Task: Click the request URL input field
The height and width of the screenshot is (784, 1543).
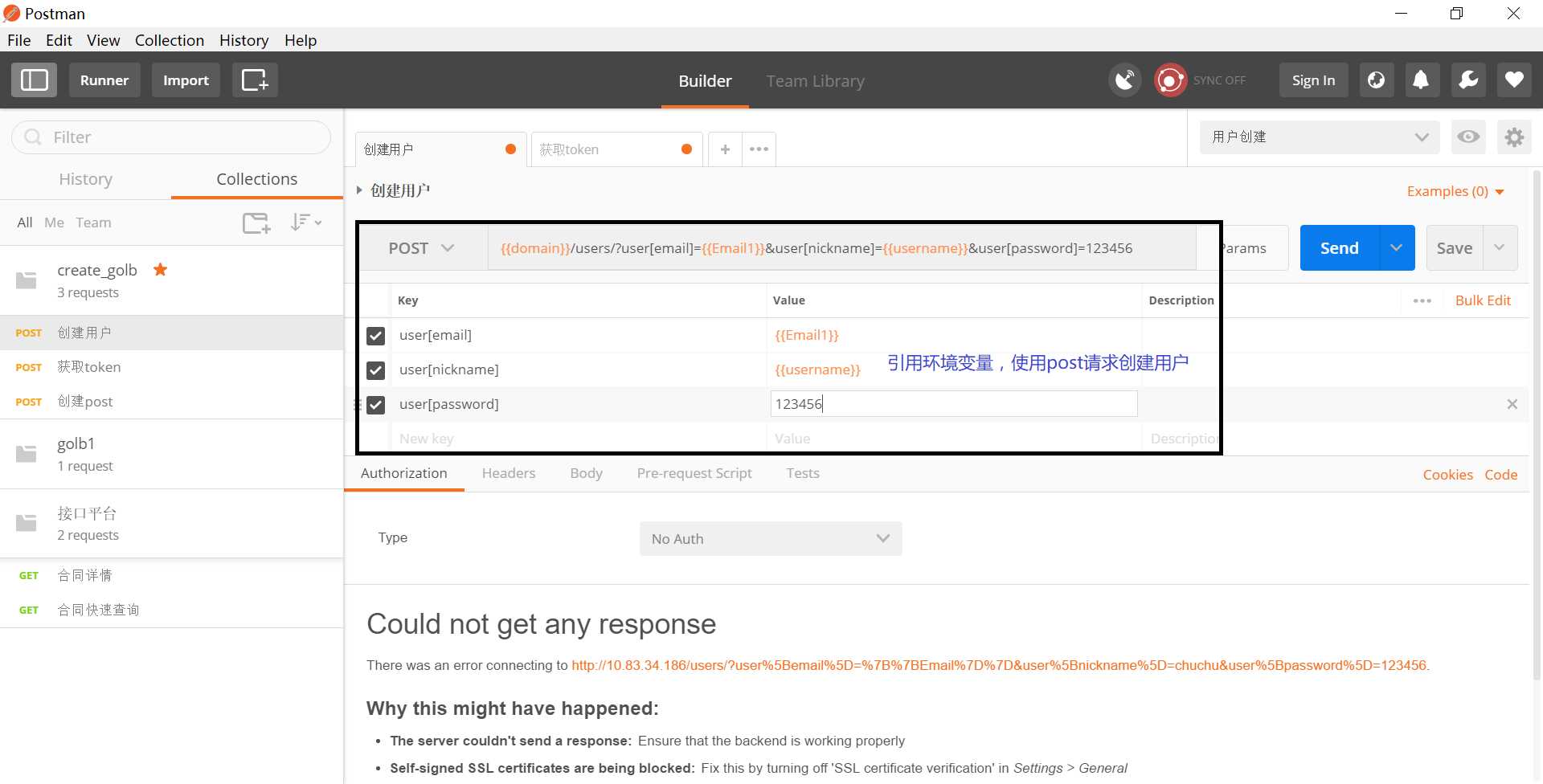Action: (x=841, y=248)
